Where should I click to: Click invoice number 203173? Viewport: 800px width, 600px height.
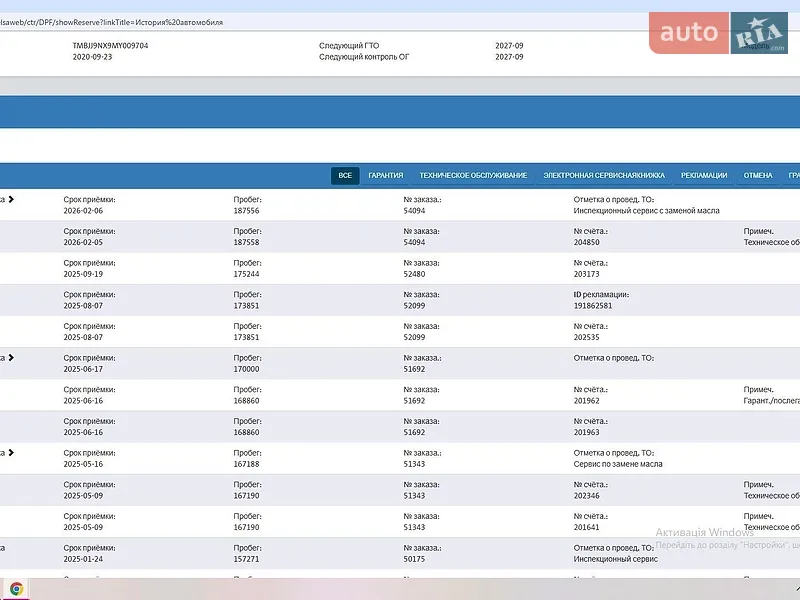click(x=586, y=274)
